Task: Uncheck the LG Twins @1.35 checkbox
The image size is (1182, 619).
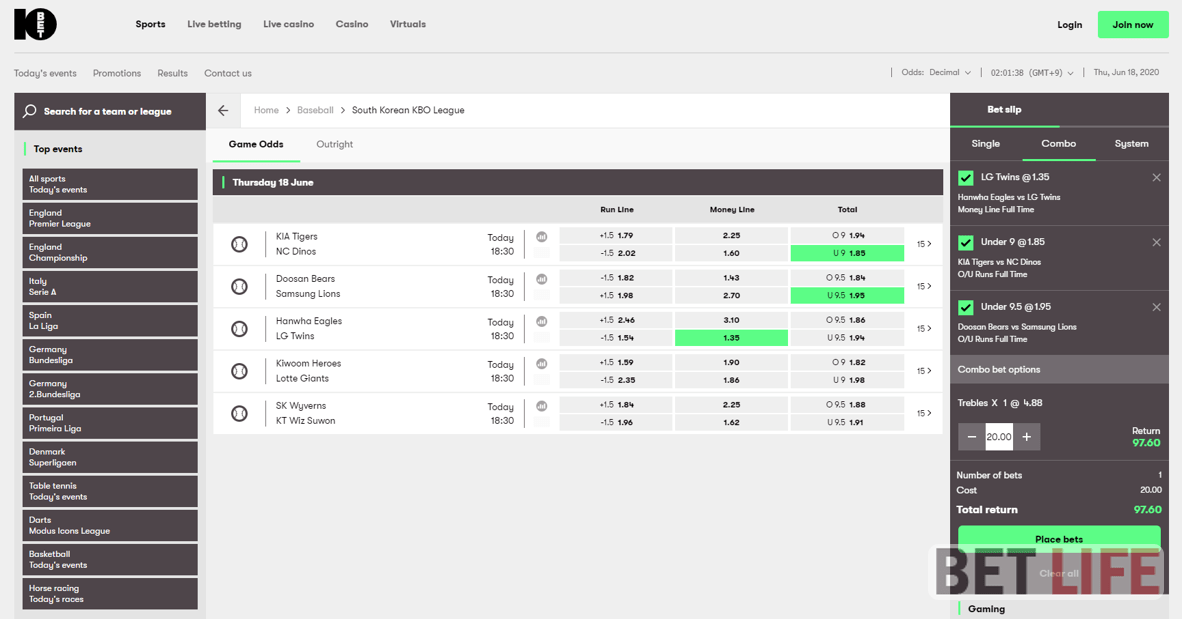Action: click(x=965, y=178)
